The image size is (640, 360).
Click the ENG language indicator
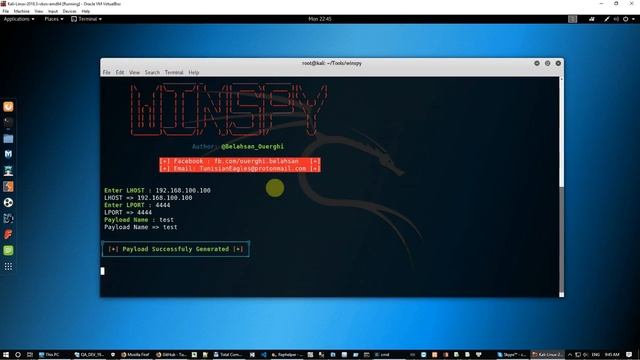pyautogui.click(x=596, y=355)
